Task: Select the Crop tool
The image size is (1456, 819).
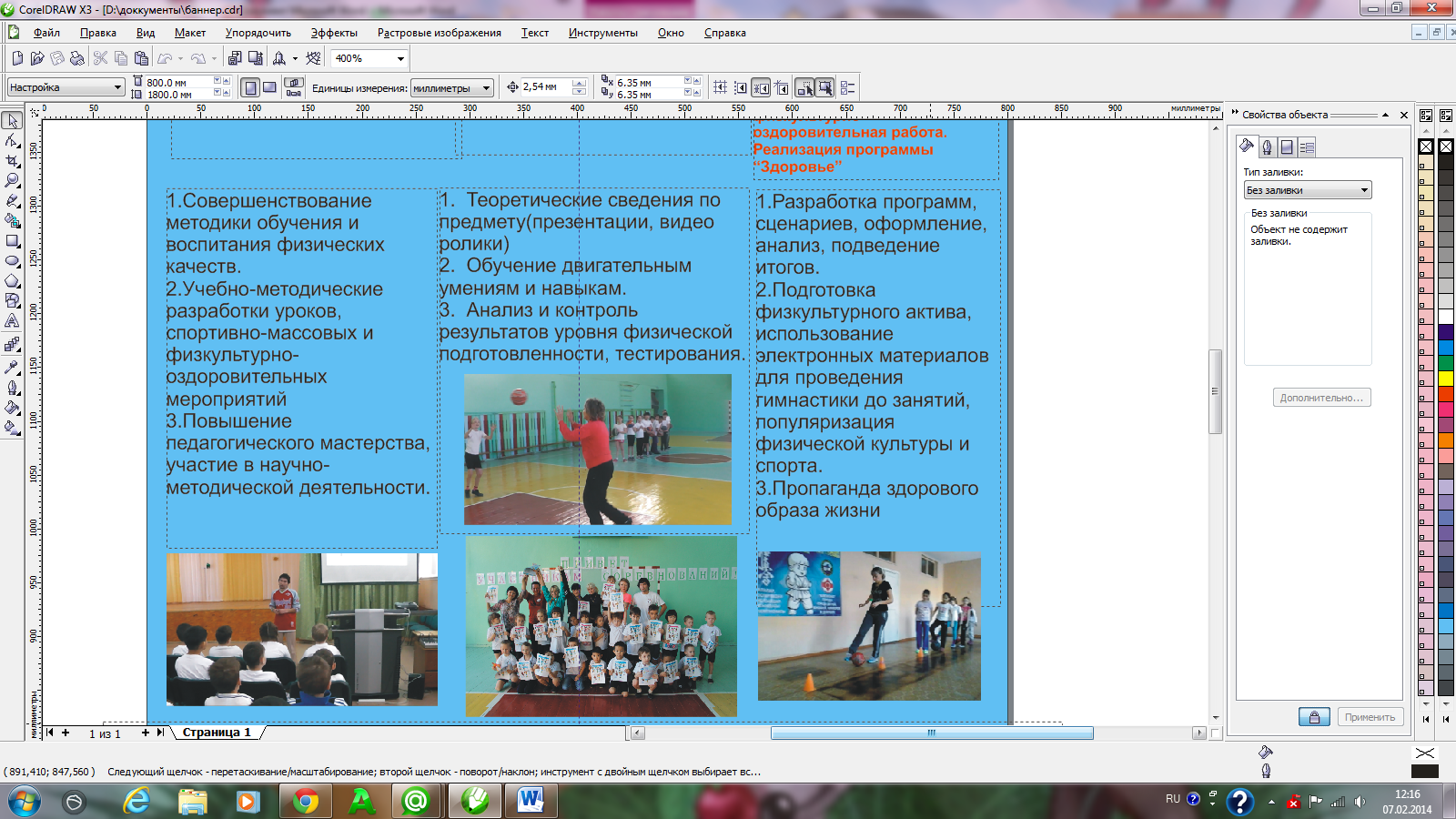Action: [x=12, y=161]
